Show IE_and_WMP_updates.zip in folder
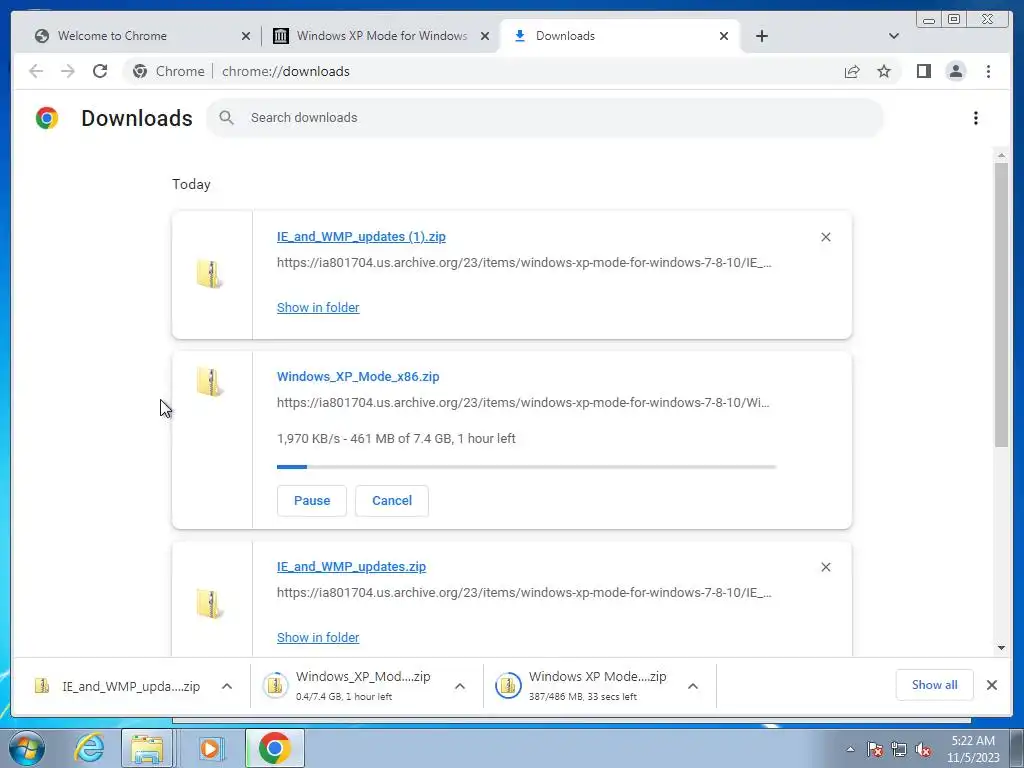The image size is (1024, 768). pos(318,637)
